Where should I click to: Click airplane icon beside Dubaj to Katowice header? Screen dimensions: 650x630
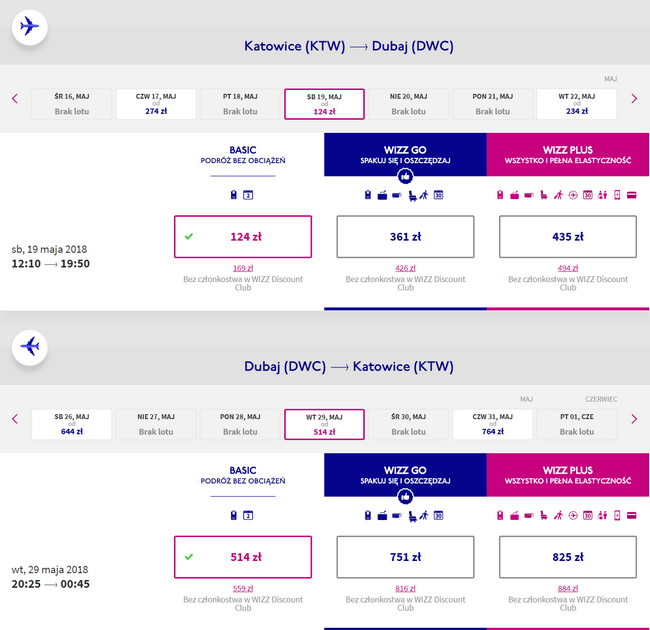tap(29, 347)
